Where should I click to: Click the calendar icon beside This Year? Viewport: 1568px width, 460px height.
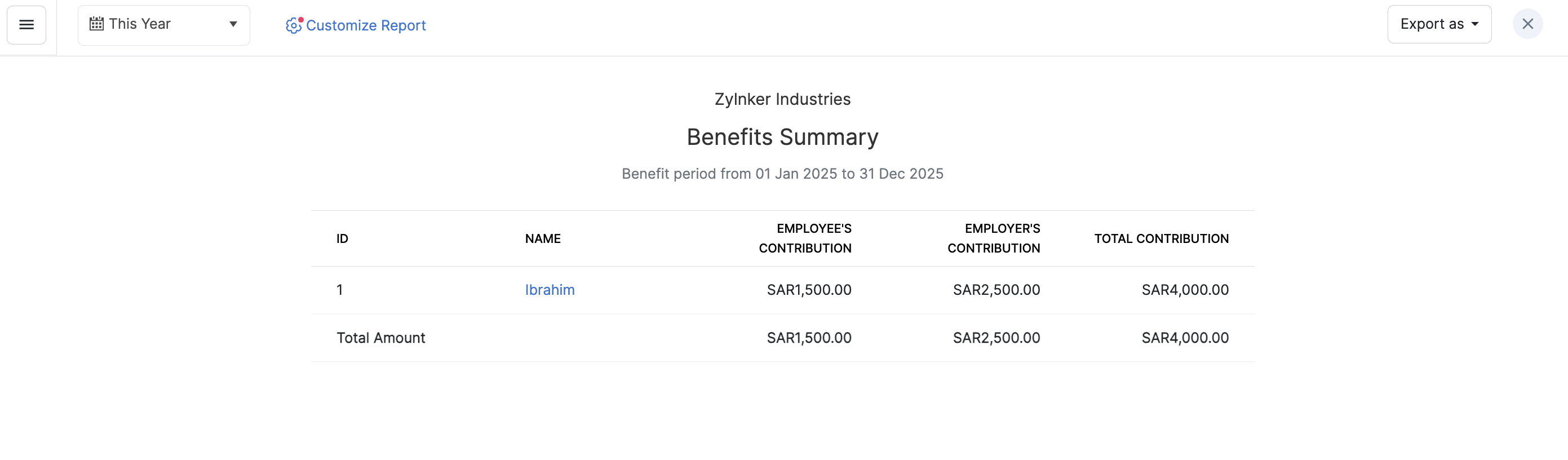point(96,24)
